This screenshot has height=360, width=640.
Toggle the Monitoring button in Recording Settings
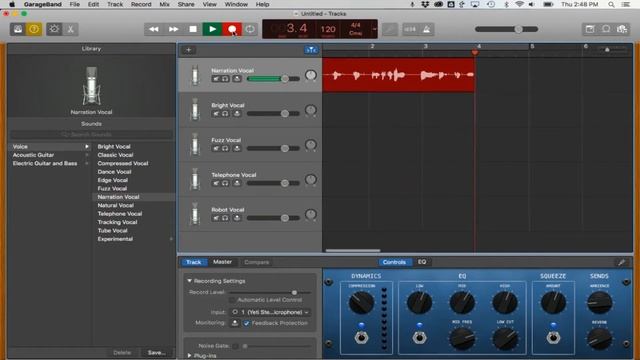coord(235,323)
